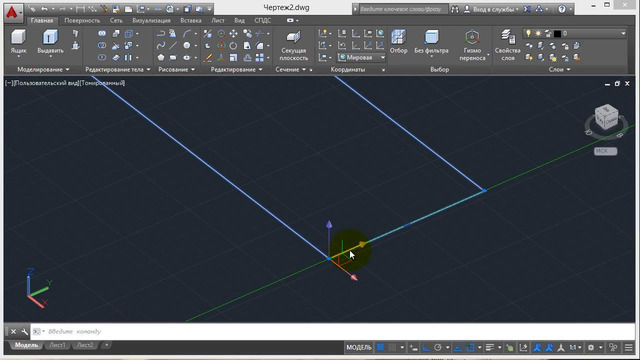Toggle snap mode in status bar

coord(392,347)
